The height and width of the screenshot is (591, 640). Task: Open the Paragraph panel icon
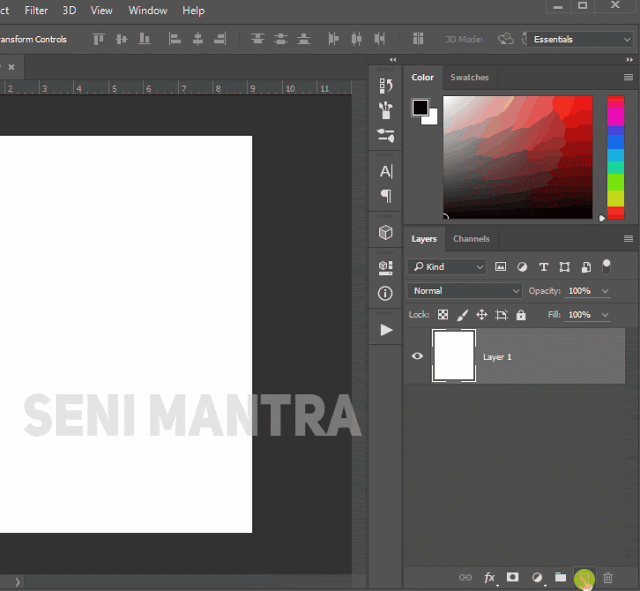coord(385,196)
